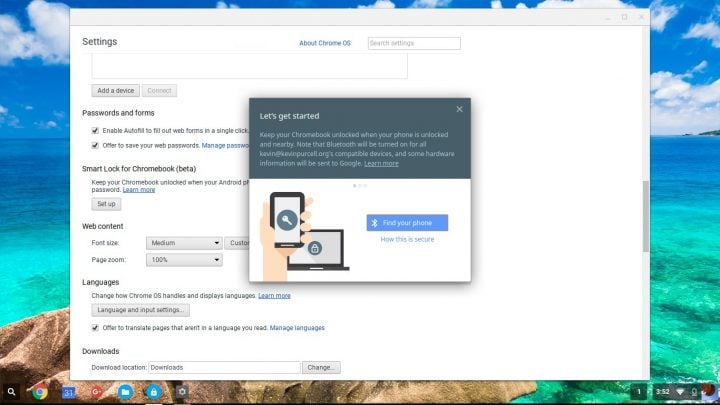
Task: Open Google Calendar from the shelf
Action: (68, 392)
